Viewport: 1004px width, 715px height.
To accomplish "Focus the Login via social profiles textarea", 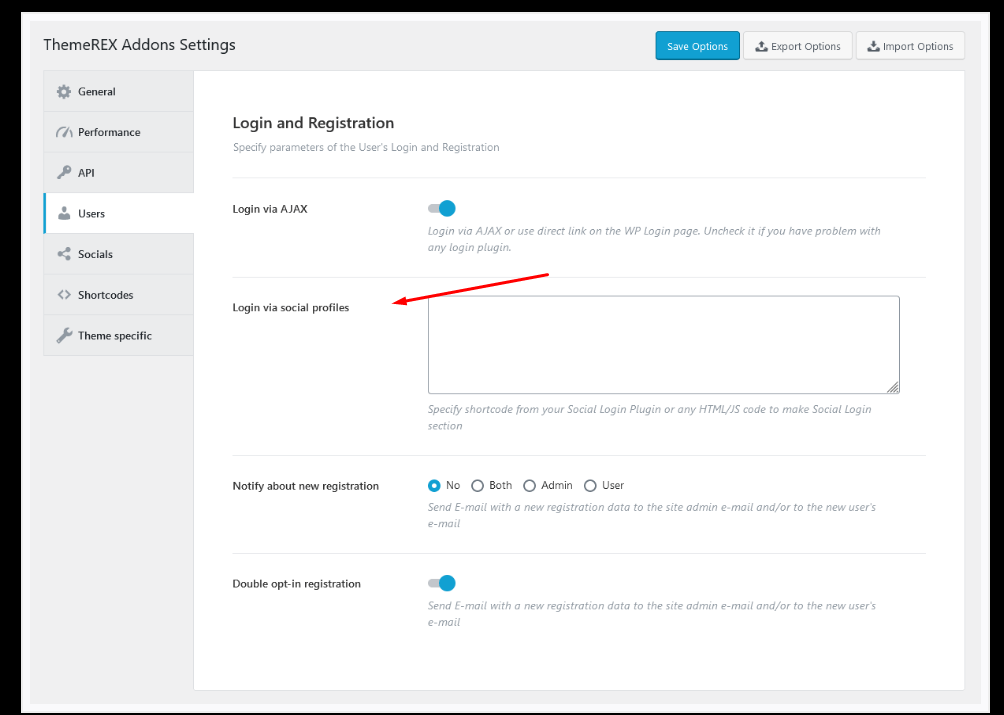I will (x=663, y=344).
